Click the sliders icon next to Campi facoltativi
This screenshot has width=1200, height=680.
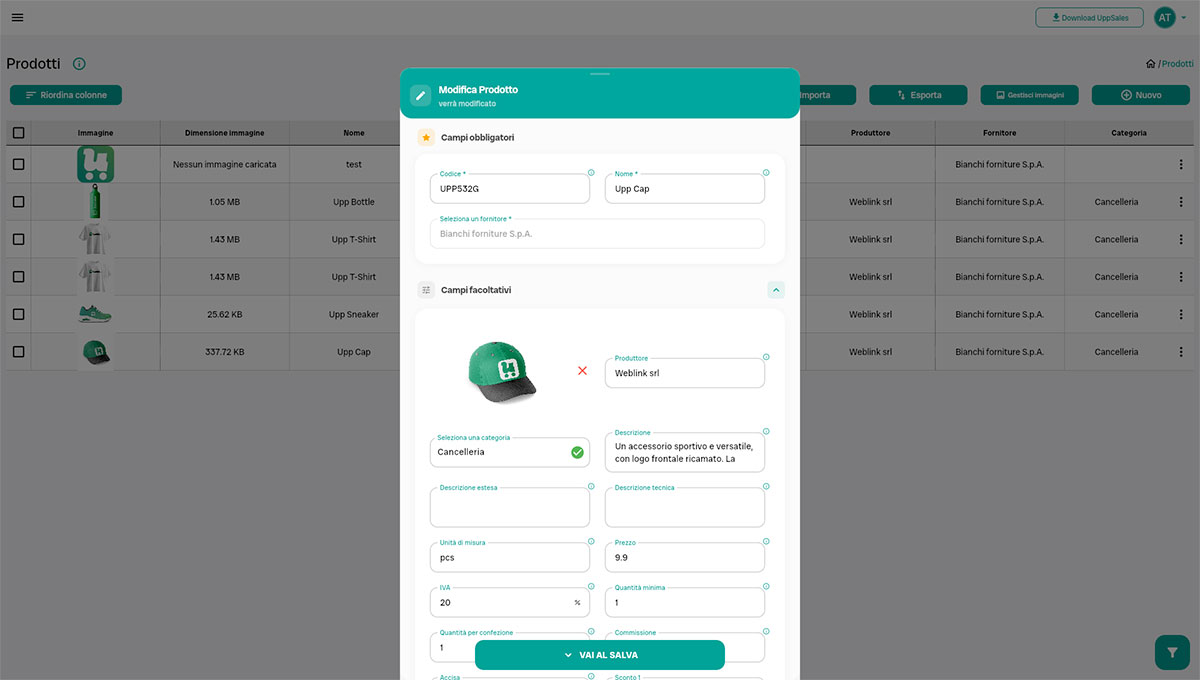pos(425,289)
